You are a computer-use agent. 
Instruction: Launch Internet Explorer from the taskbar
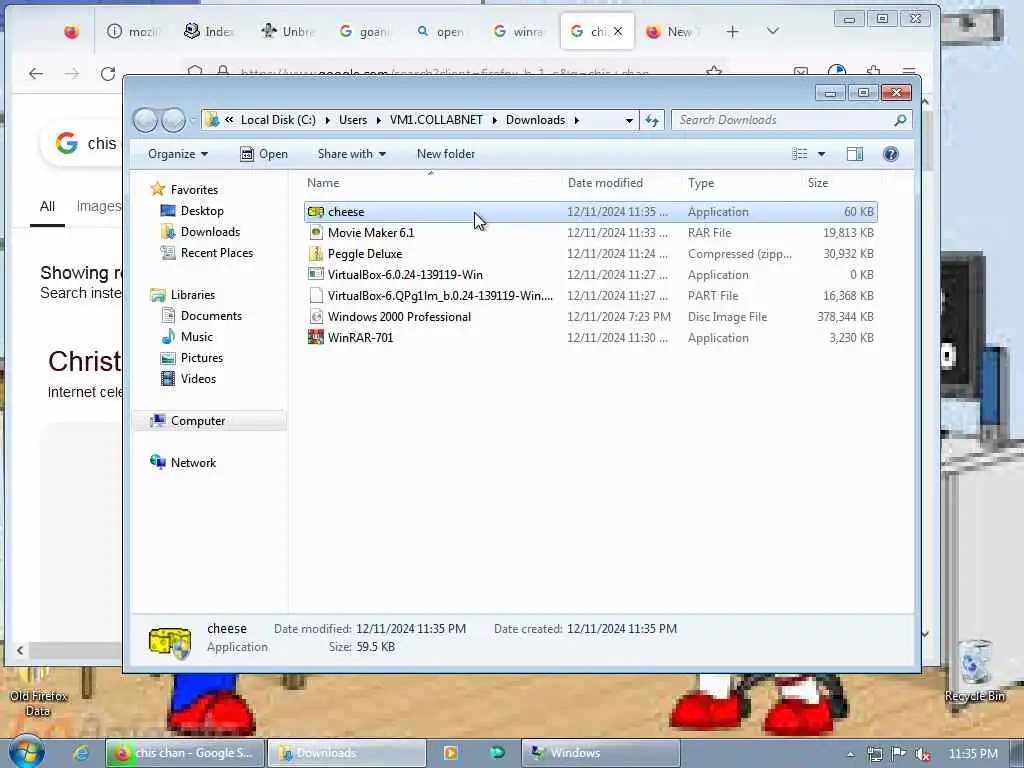click(81, 753)
